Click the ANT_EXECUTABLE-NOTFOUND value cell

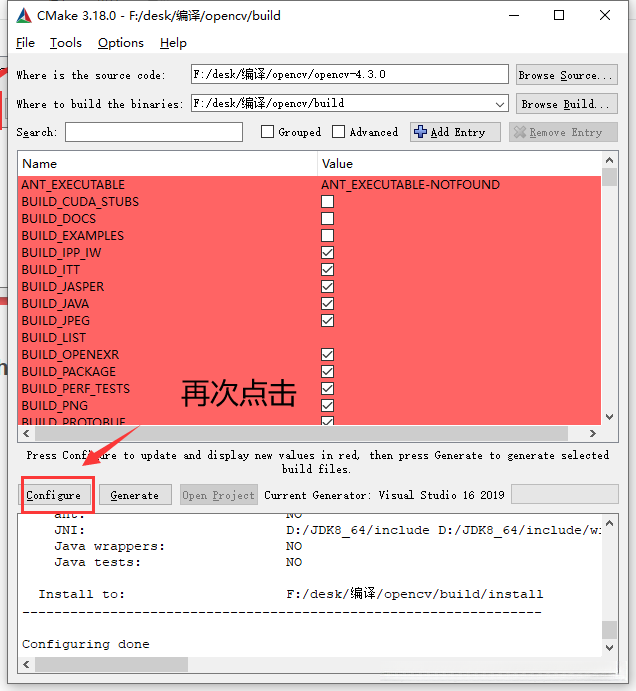[x=410, y=185]
